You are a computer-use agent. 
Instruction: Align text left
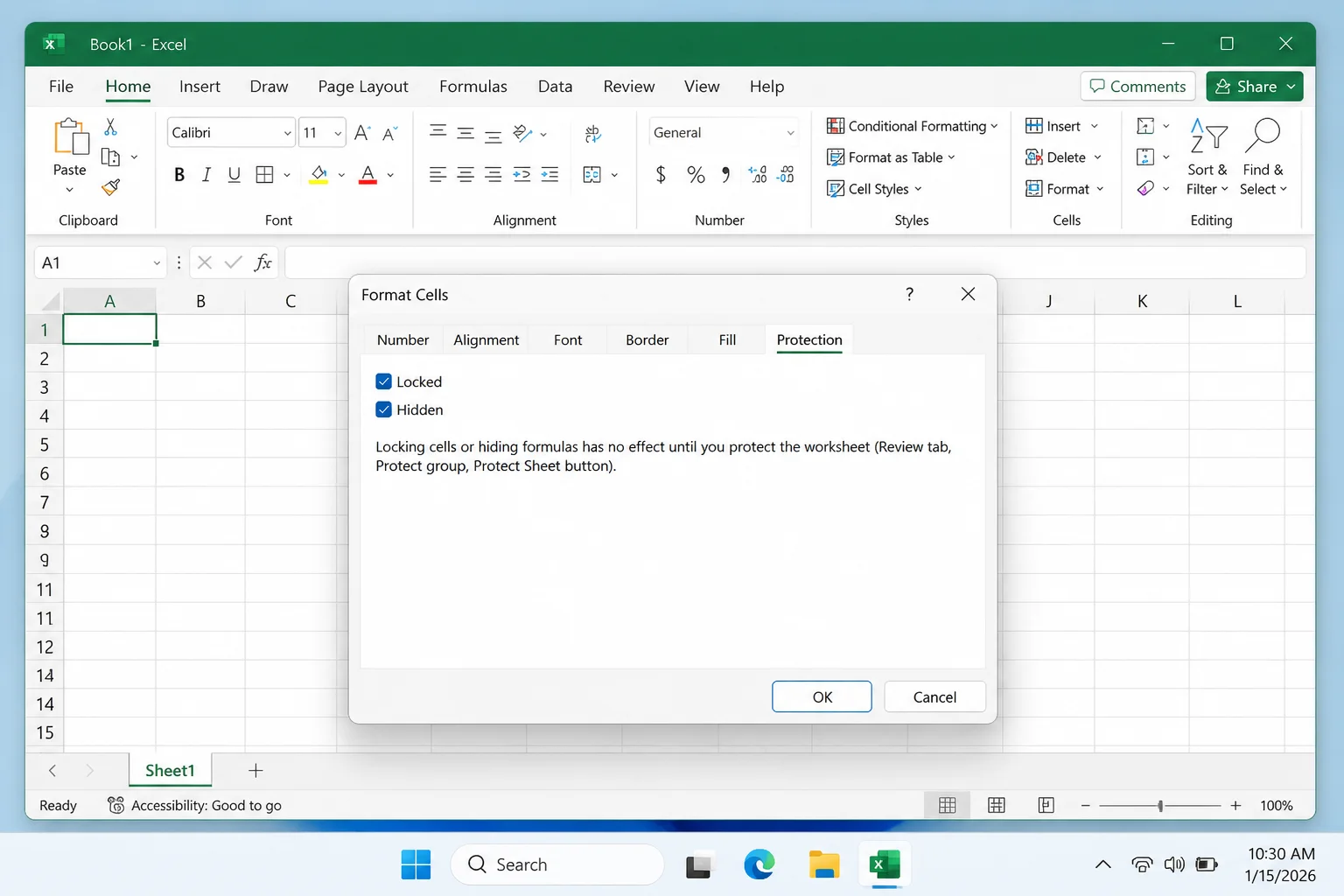pos(438,175)
